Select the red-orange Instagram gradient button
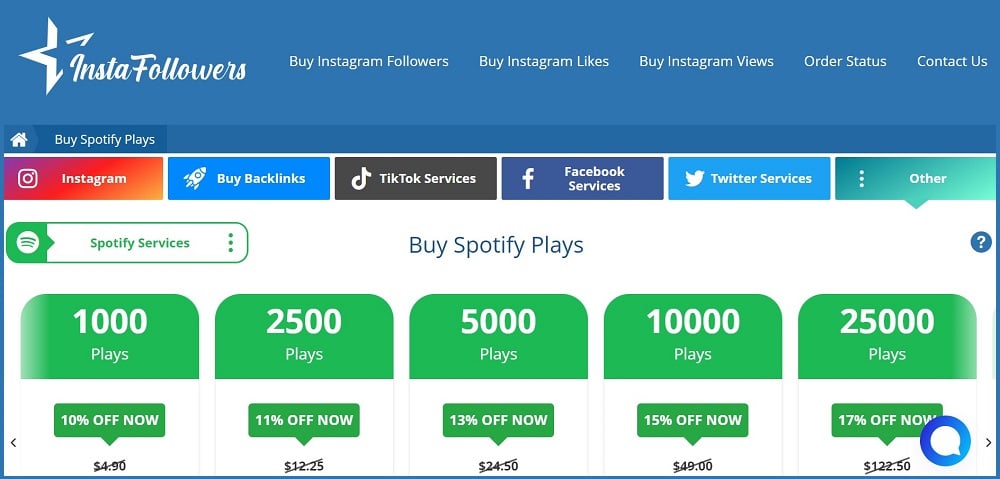The height and width of the screenshot is (479, 1000). tap(84, 179)
